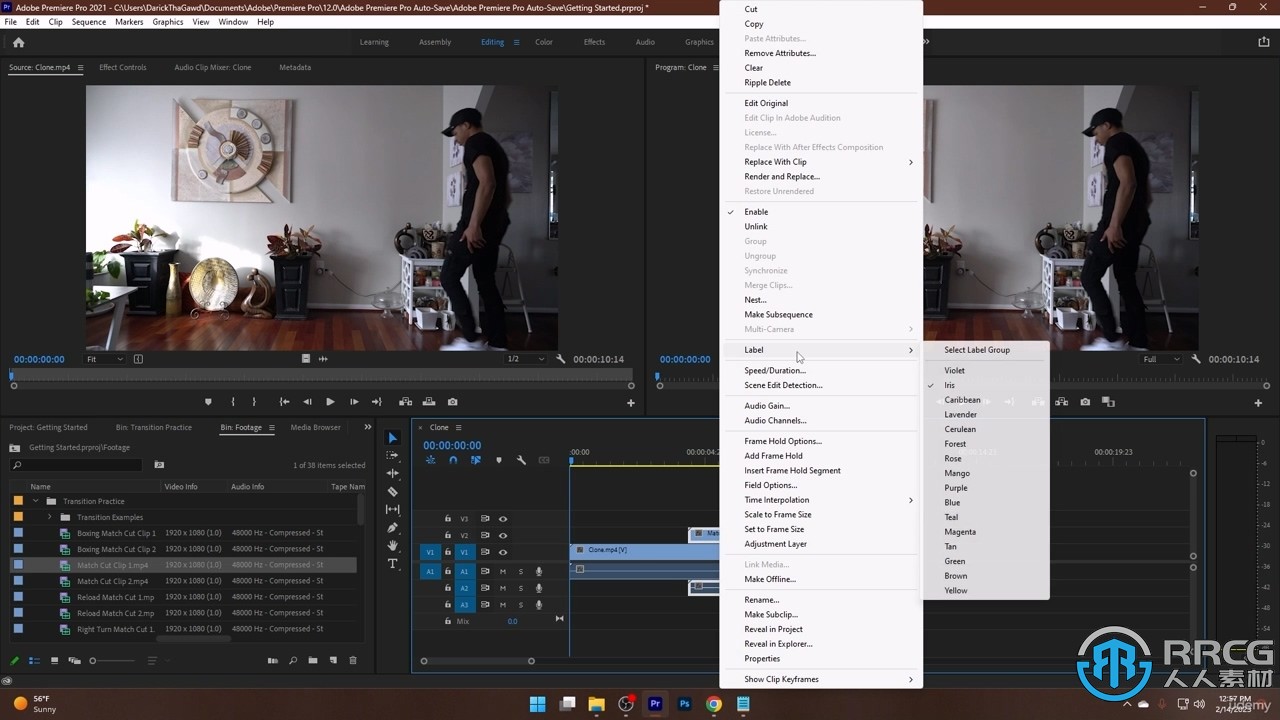The width and height of the screenshot is (1280, 720).
Task: Select the Track Select Forward tool
Action: pos(392,456)
